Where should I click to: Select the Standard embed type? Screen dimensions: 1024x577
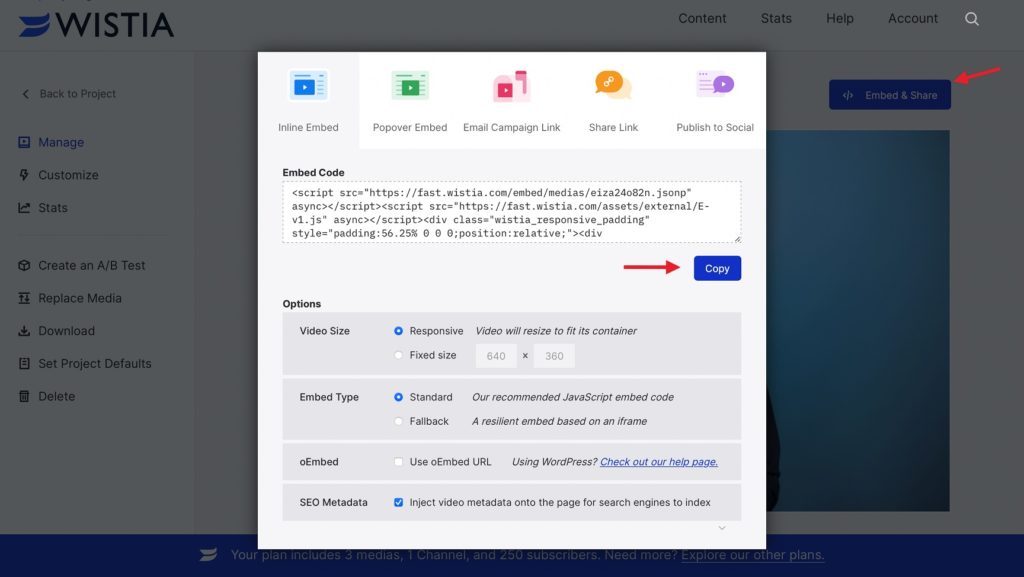click(398, 397)
